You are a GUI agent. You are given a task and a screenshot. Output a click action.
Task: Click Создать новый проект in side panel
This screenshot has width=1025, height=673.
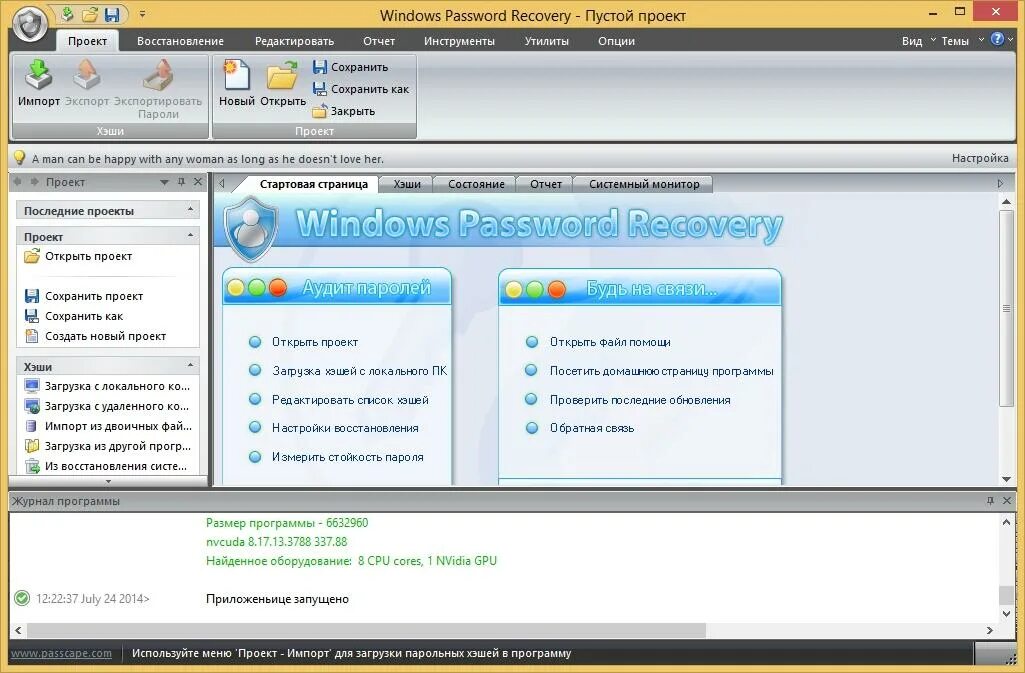[95, 336]
